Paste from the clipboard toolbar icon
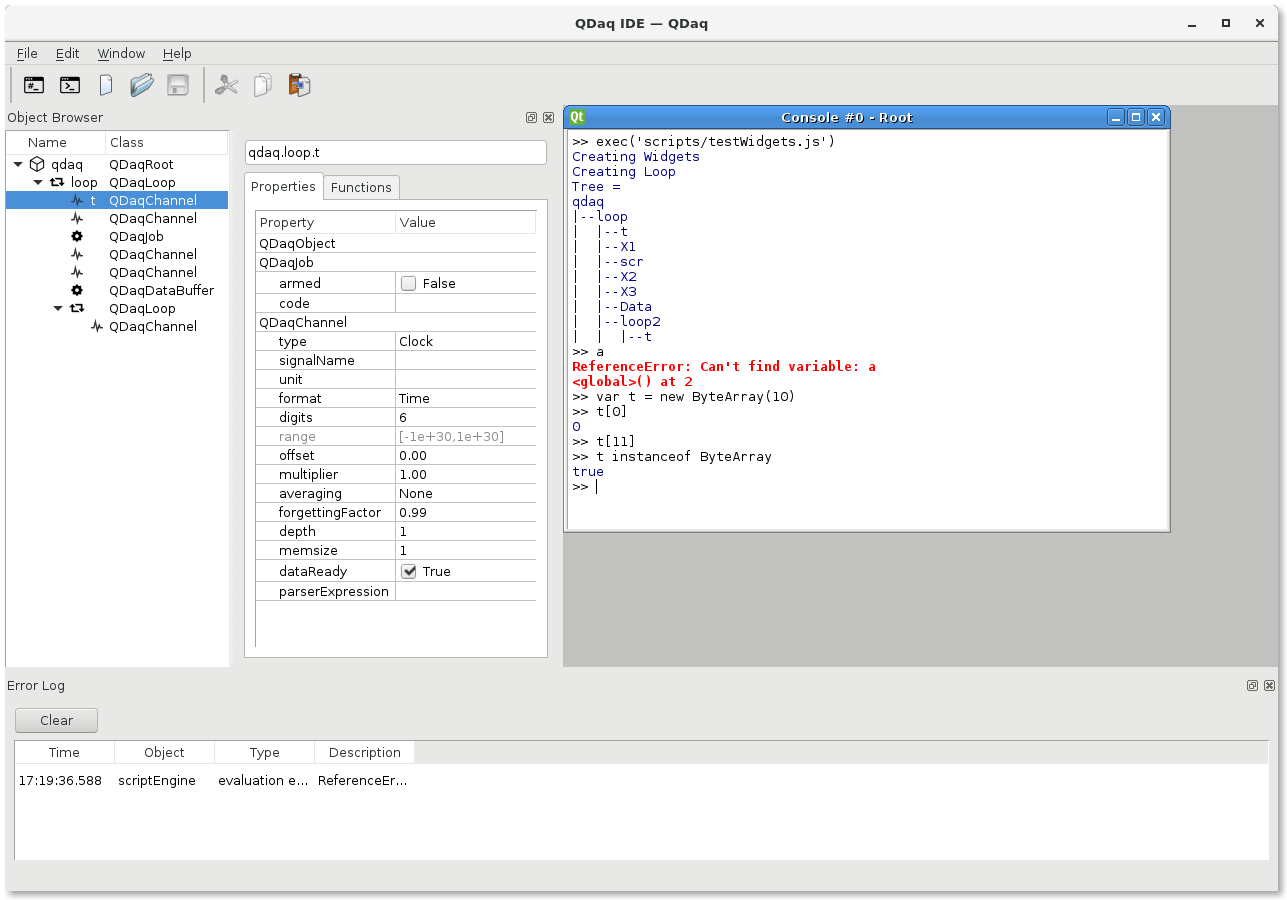Viewport: 1287px width, 900px height. (298, 85)
